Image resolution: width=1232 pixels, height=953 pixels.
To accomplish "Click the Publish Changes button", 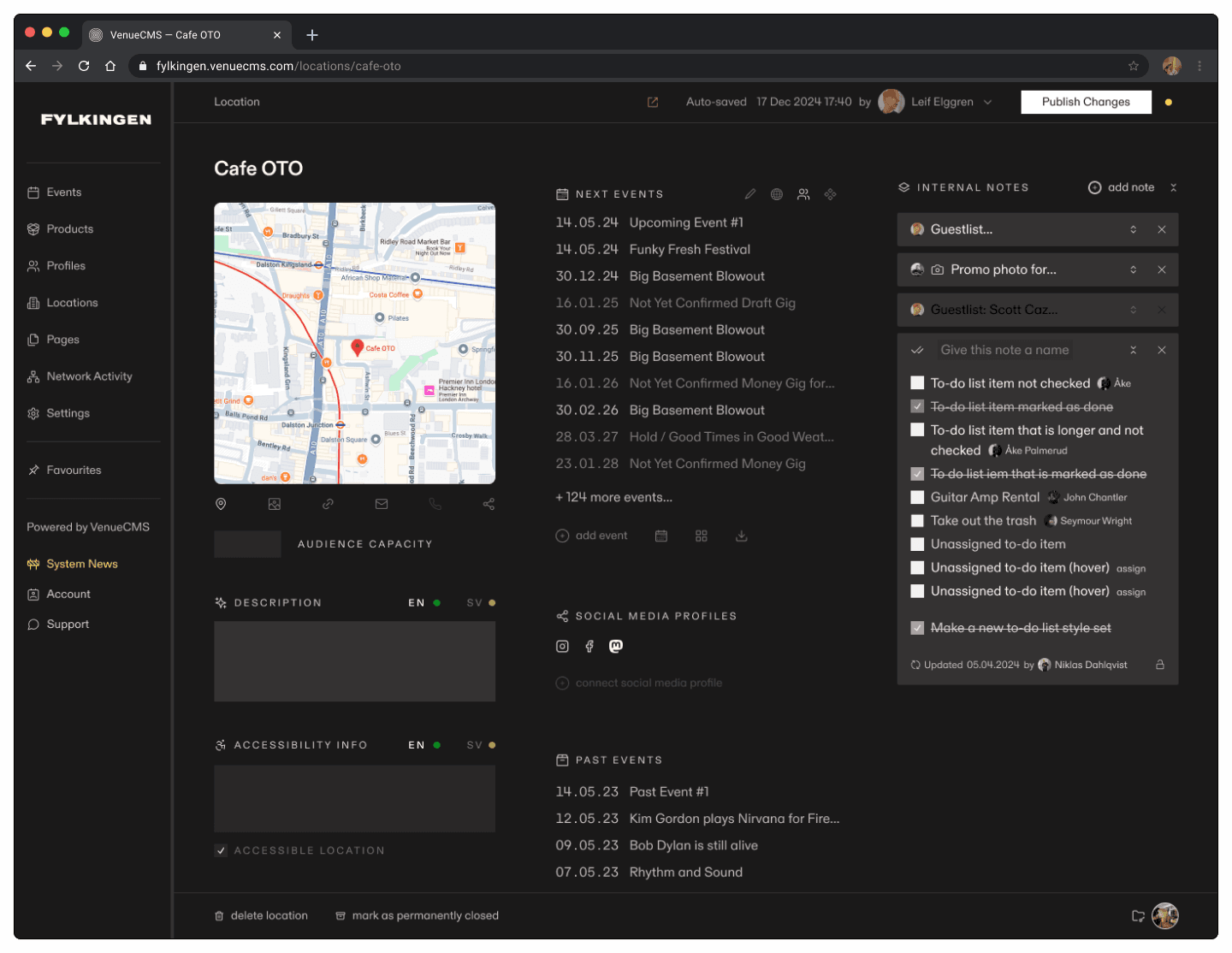I will click(1087, 102).
